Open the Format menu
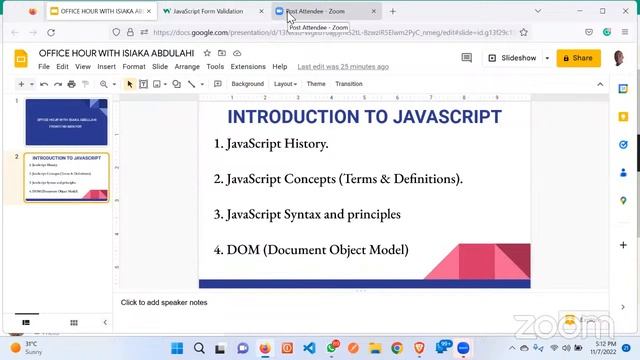The height and width of the screenshot is (360, 640). click(134, 67)
